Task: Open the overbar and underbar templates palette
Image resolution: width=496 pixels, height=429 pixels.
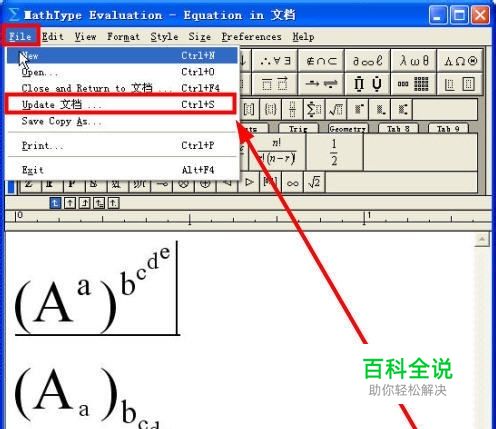Action: (x=275, y=84)
